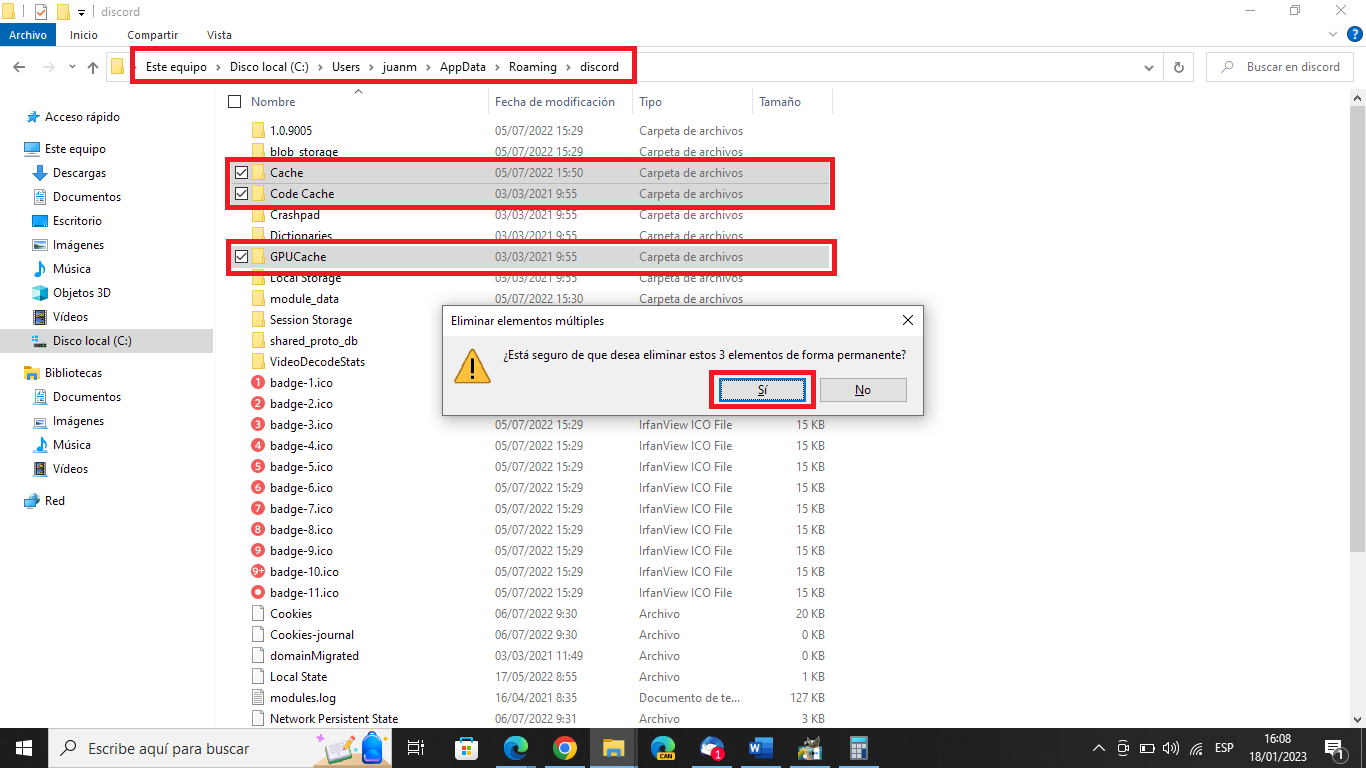Open the Quick Access Toolbar customize dropdown
The width and height of the screenshot is (1366, 768).
81,12
